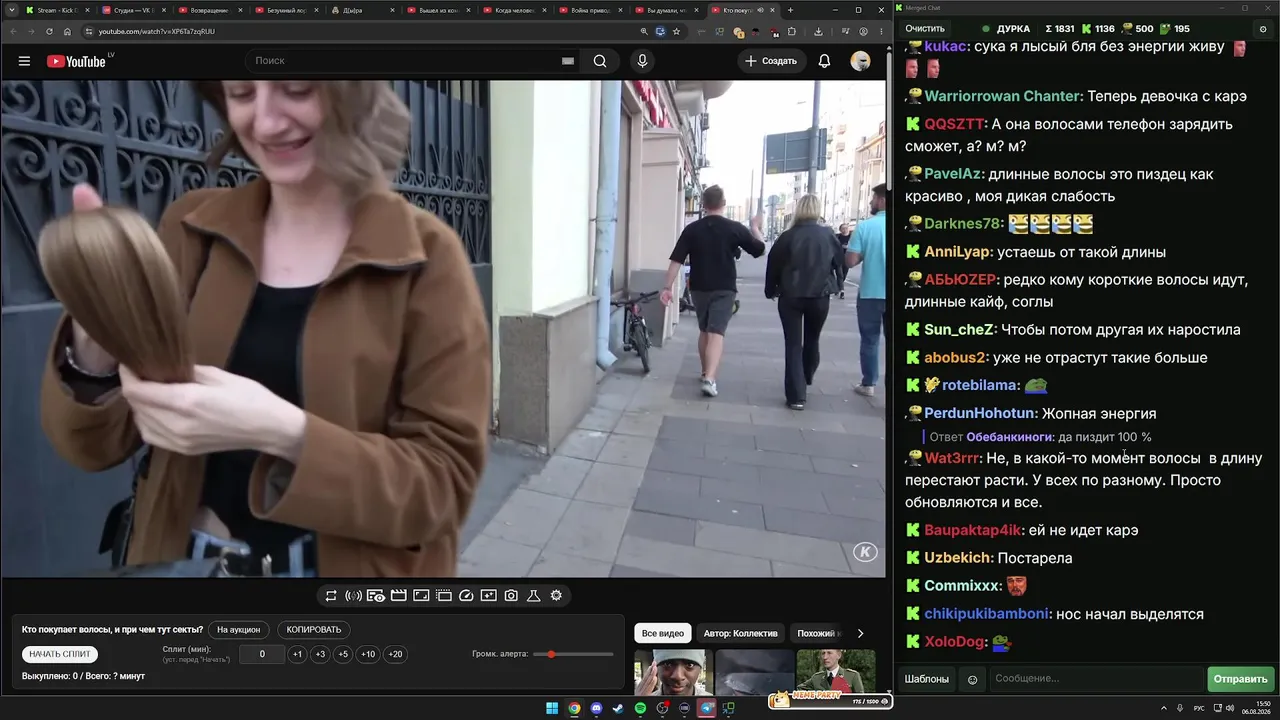Switch to the 'Stream – Kick' tab
This screenshot has width=1280, height=720.
click(x=57, y=10)
